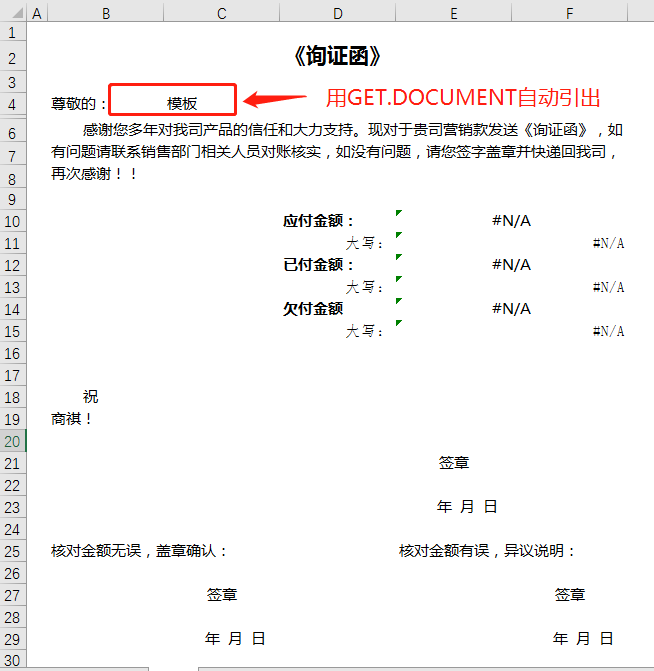Image resolution: width=654 pixels, height=671 pixels.
Task: Select the #N/A value next to 欠付金额
Action: pyautogui.click(x=511, y=309)
